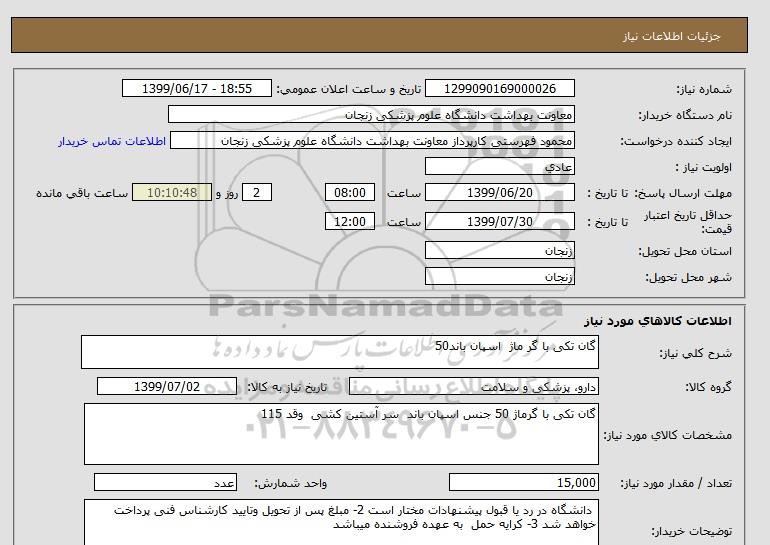Image resolution: width=770 pixels, height=545 pixels.
Task: Click the announcement date field 1399/06/17 - 18:55
Action: pyautogui.click(x=196, y=88)
